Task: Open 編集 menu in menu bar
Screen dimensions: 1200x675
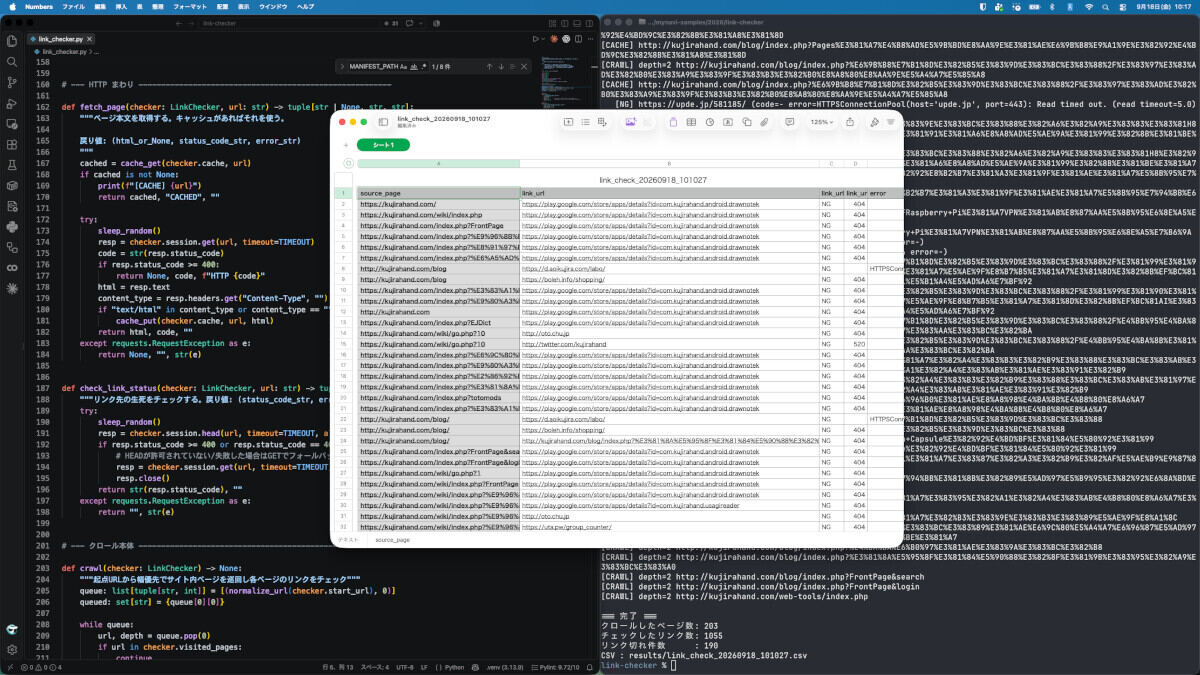Action: [x=102, y=6]
